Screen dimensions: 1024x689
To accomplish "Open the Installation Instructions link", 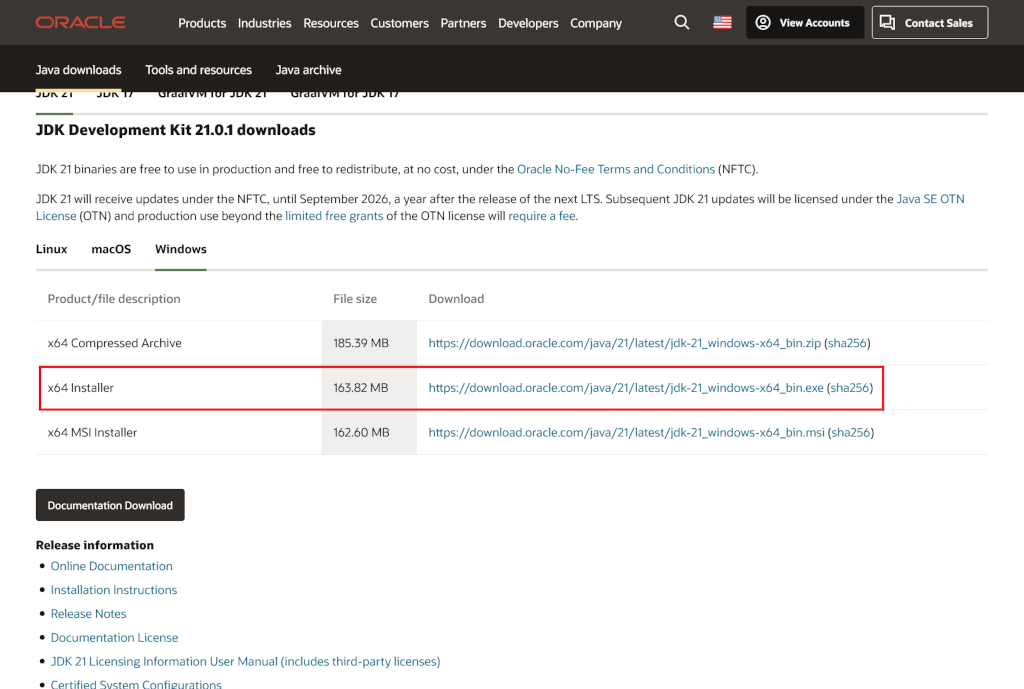I will click(x=114, y=590).
